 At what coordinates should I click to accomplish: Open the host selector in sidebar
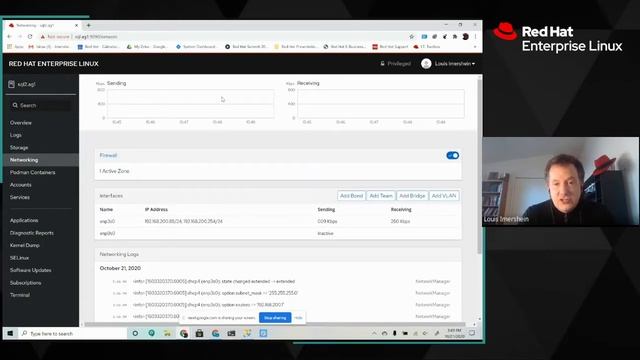(x=40, y=84)
